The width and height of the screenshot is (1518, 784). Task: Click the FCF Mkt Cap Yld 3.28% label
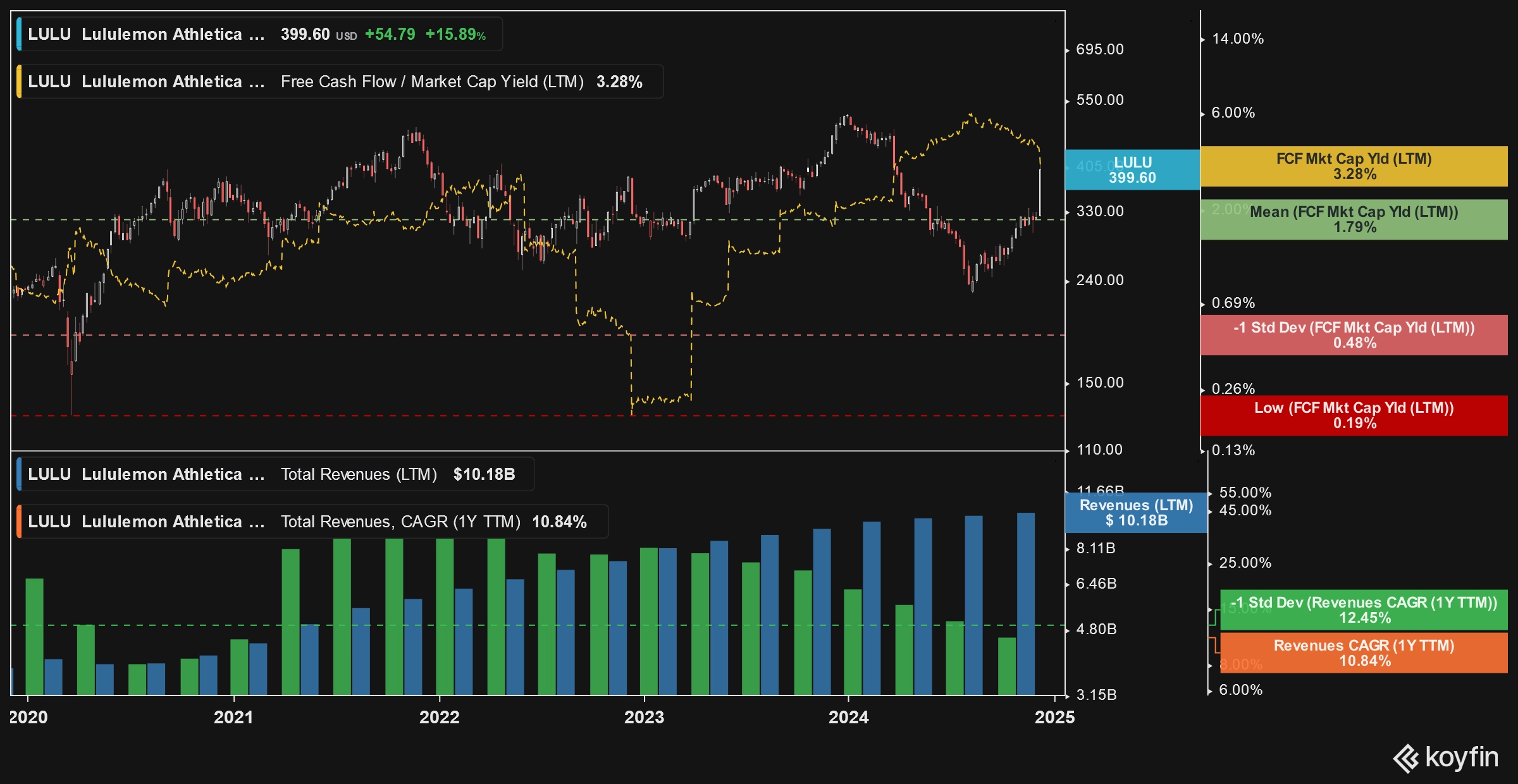click(x=1354, y=166)
